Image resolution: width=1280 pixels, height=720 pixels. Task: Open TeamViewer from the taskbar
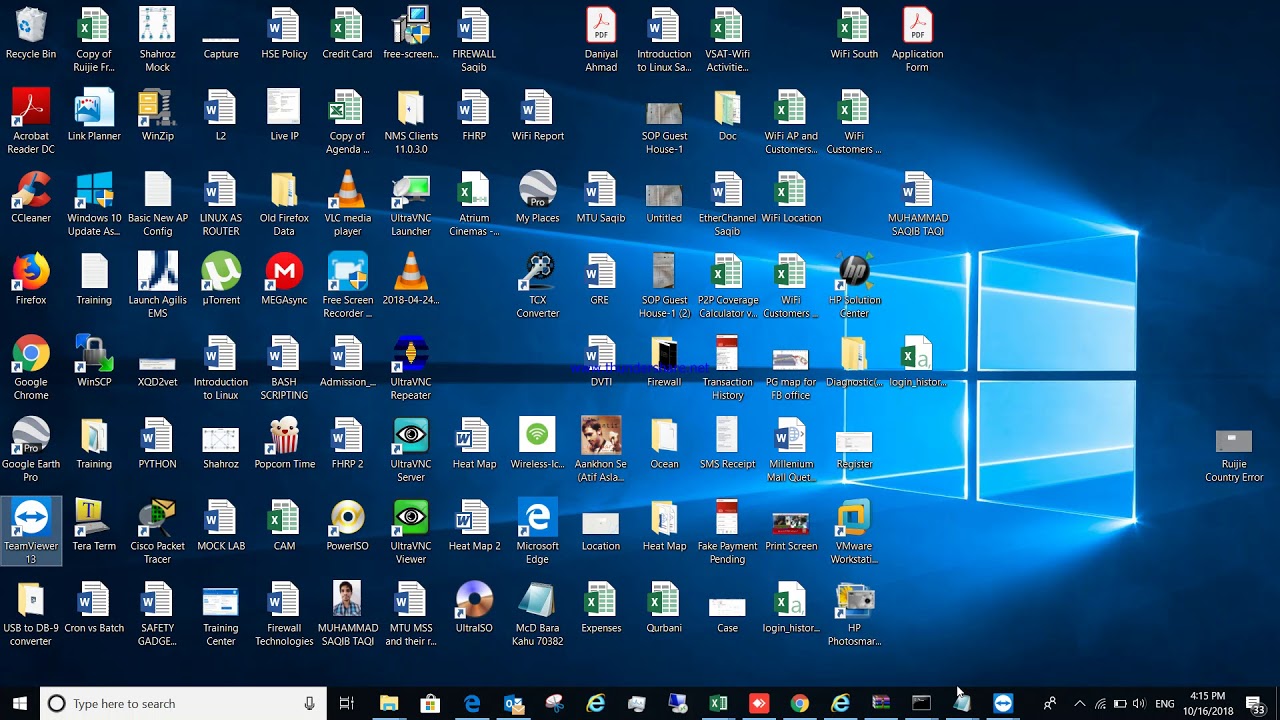tap(1003, 704)
